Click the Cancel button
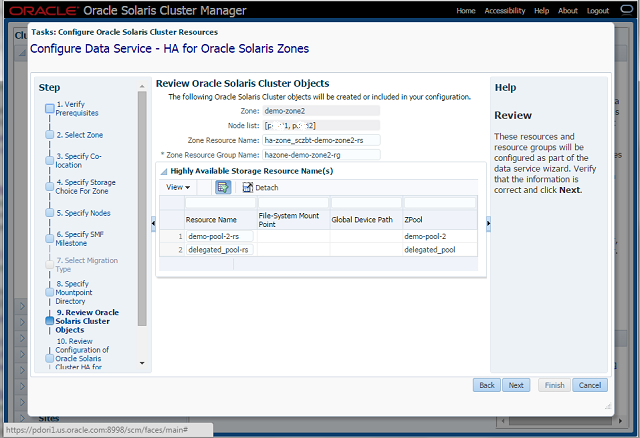This screenshot has width=640, height=438. coord(590,385)
